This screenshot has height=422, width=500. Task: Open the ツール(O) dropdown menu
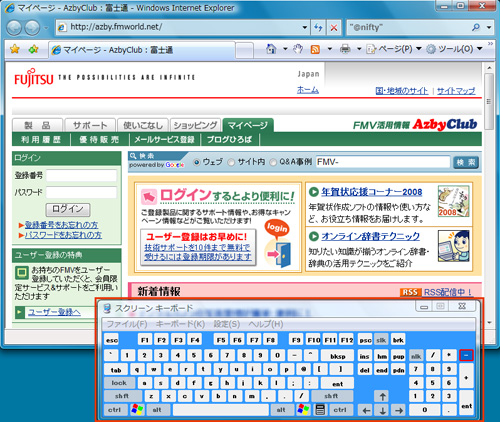click(455, 49)
